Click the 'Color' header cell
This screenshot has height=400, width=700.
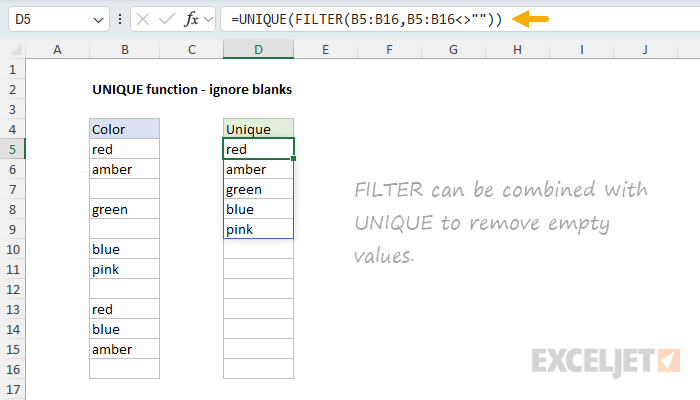coord(125,129)
